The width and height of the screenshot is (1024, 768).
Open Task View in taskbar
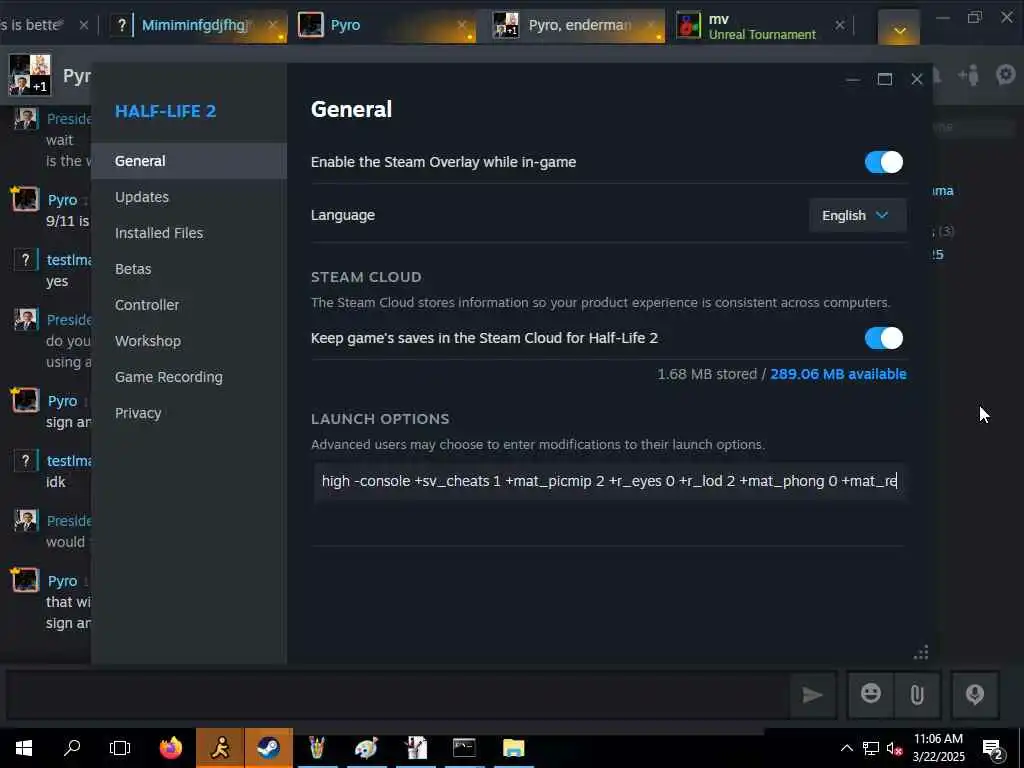tap(120, 748)
